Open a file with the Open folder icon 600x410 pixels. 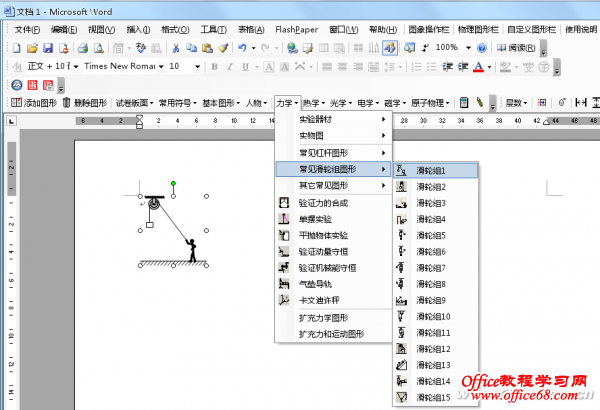coord(32,48)
